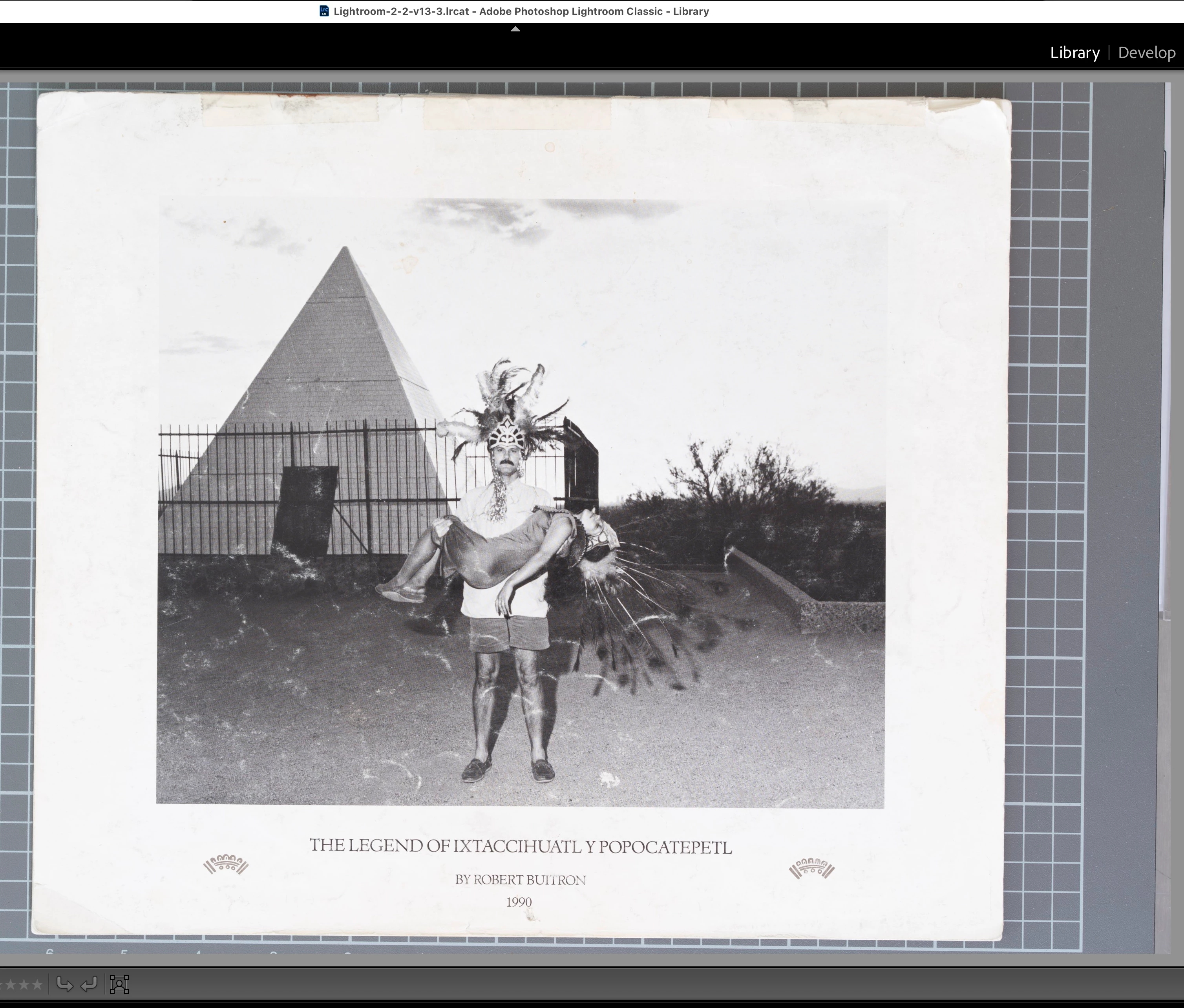Image resolution: width=1184 pixels, height=1008 pixels.
Task: Click the year 1990 under caption
Action: pos(519,902)
